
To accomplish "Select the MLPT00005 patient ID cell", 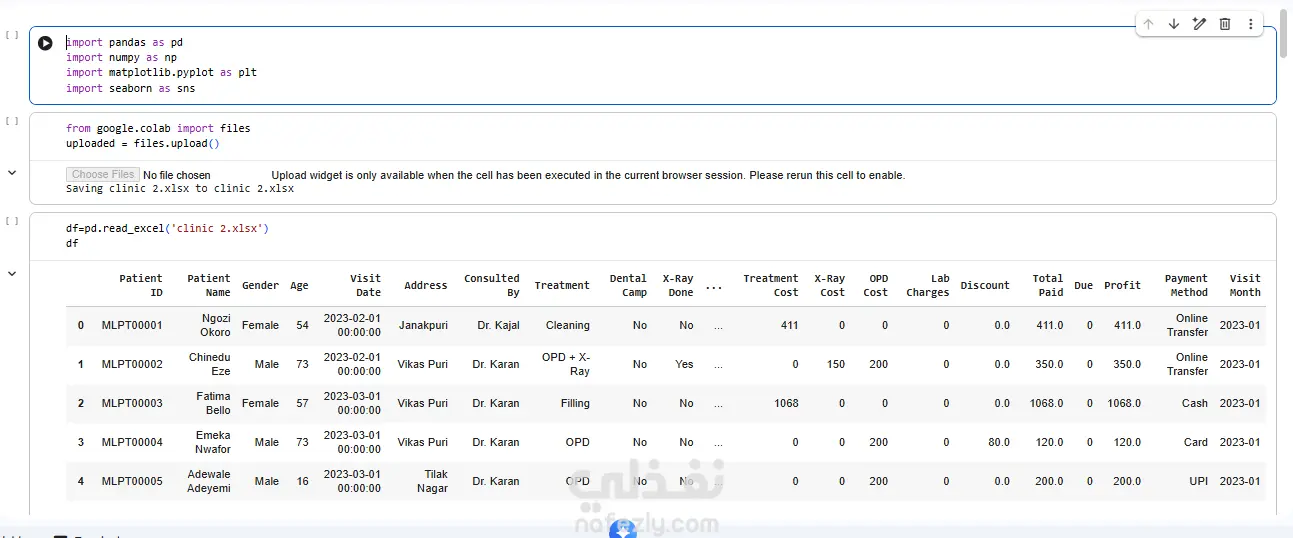I will (132, 481).
